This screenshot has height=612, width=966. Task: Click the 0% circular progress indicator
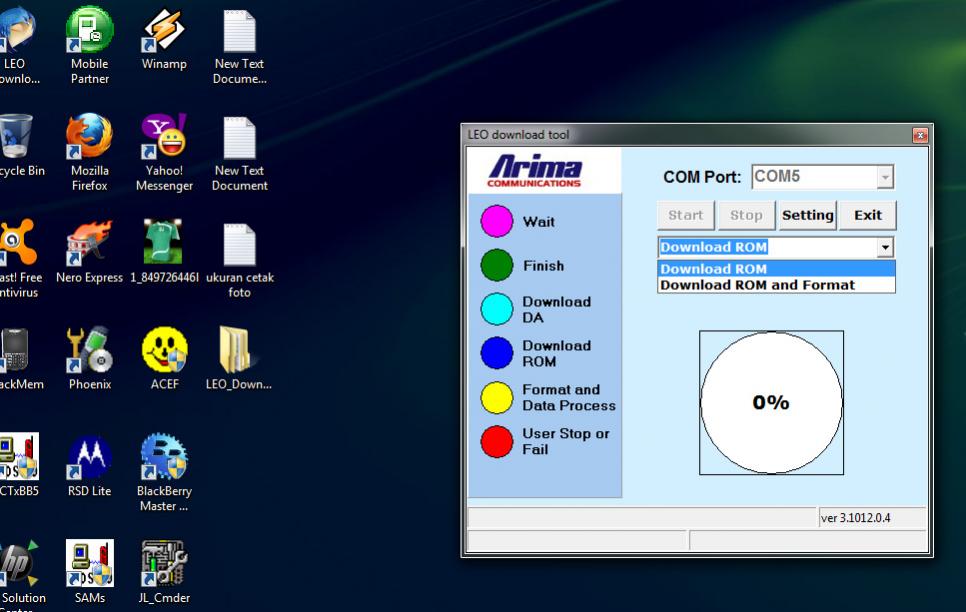(771, 402)
